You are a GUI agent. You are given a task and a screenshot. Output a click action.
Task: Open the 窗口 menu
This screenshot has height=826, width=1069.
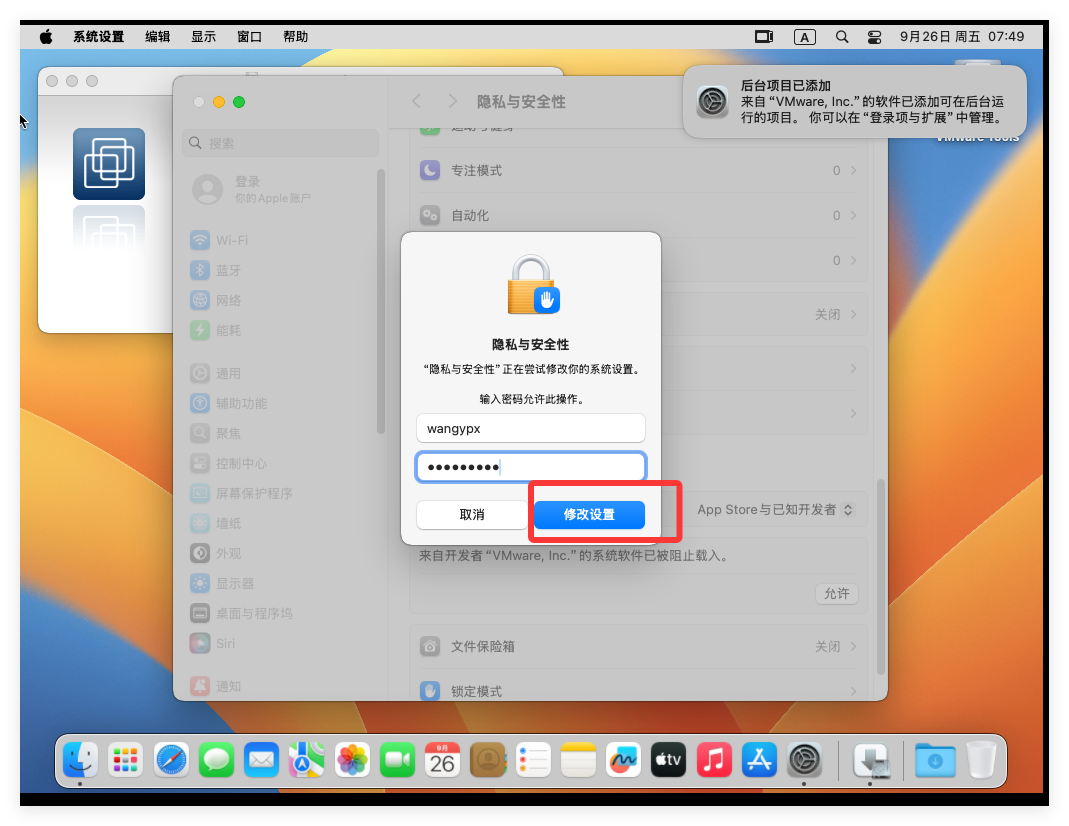tap(250, 37)
